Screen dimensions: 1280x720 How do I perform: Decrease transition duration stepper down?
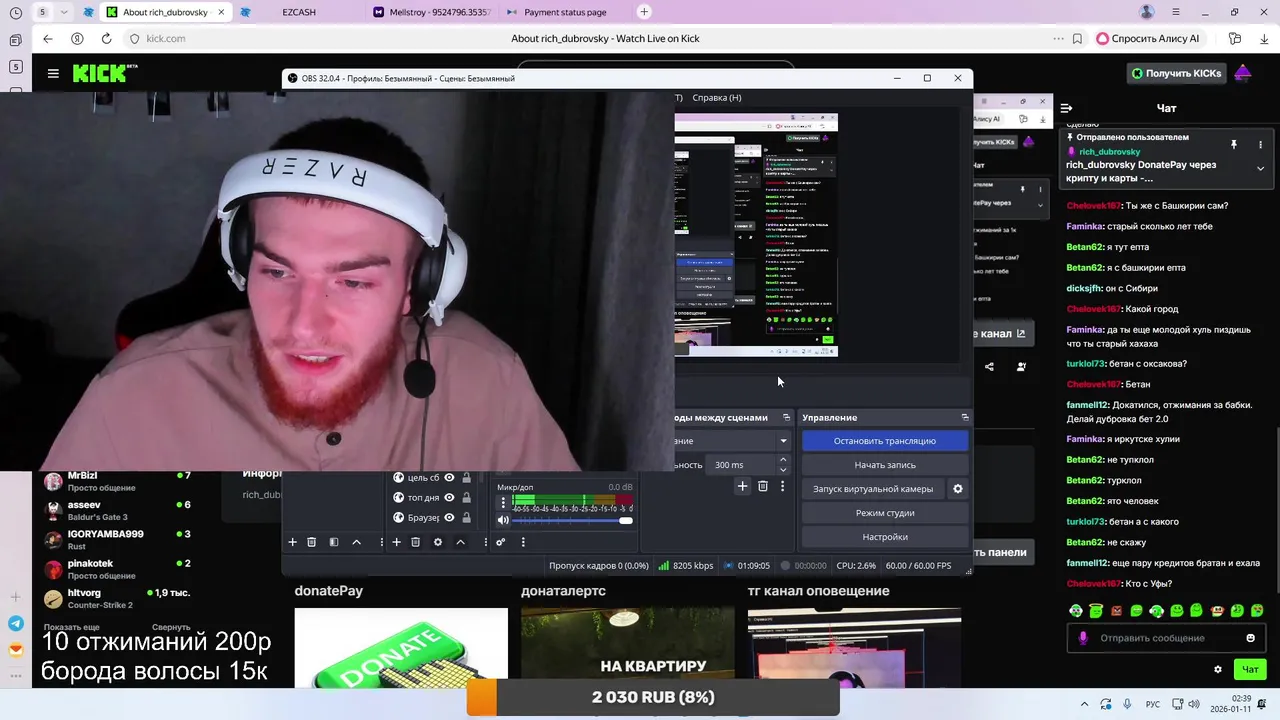[782, 469]
